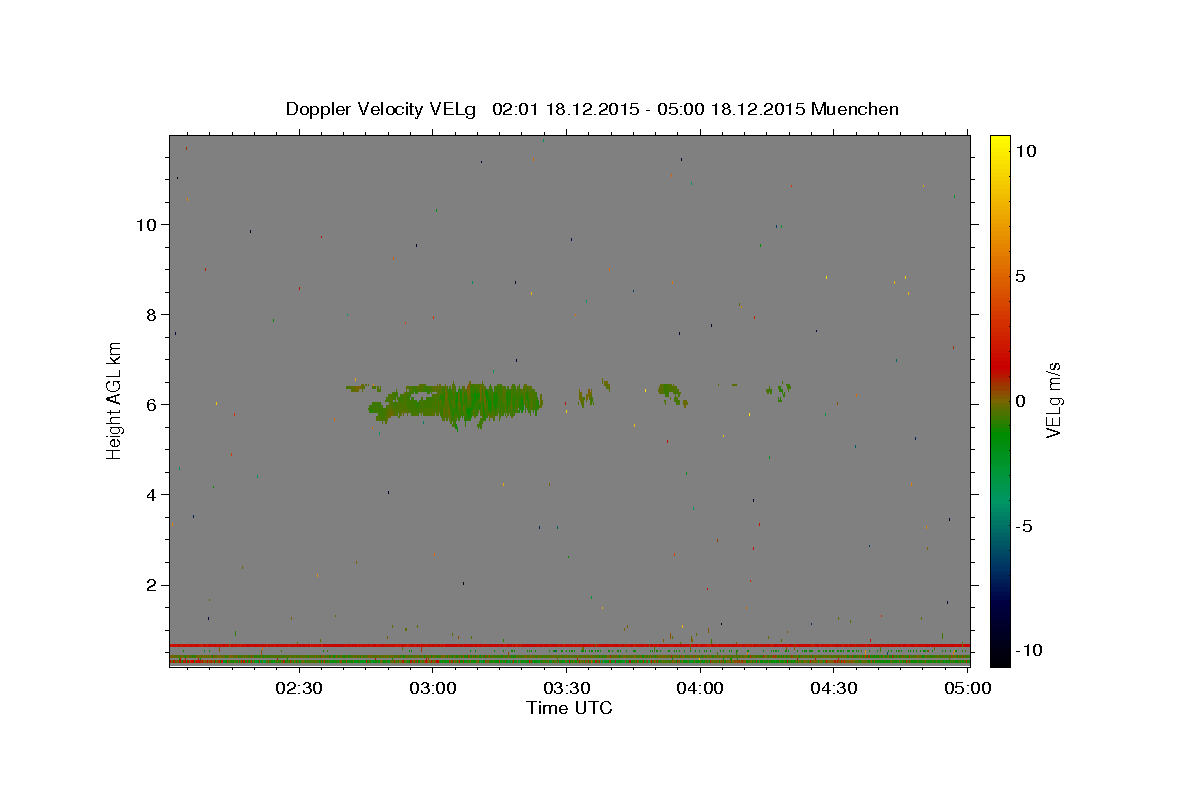Click the red horizontal band near ground level
Image resolution: width=1200 pixels, height=800 pixels.
click(569, 645)
